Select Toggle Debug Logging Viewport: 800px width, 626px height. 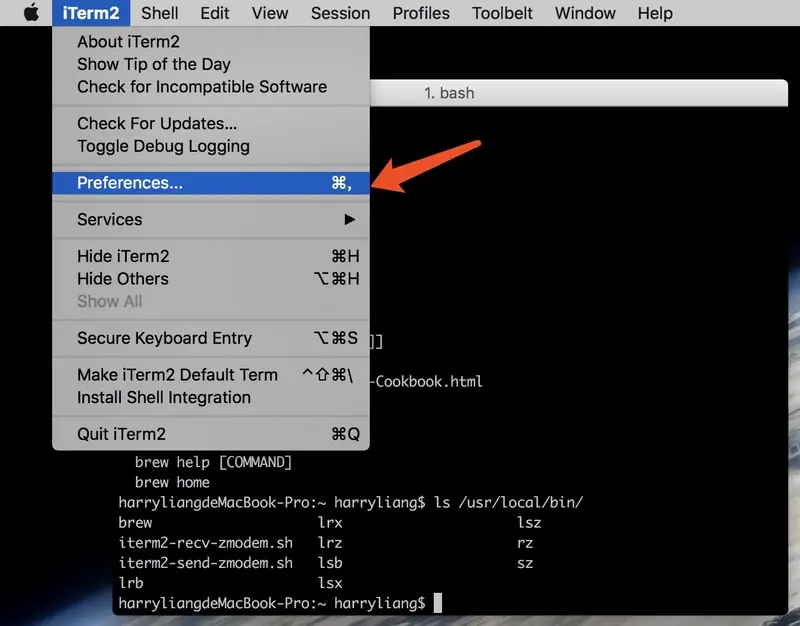click(x=211, y=146)
